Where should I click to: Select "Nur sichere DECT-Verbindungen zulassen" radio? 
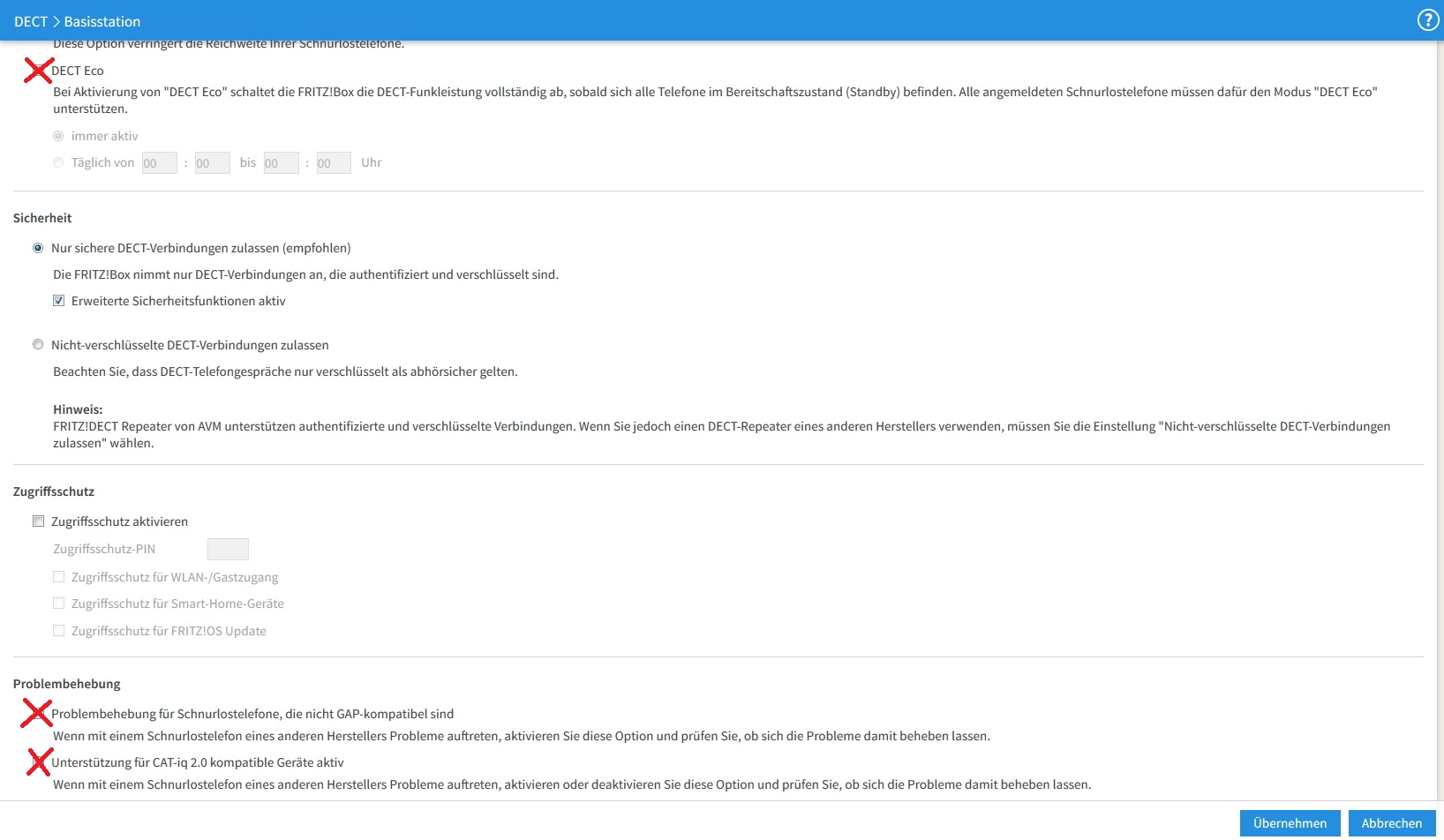tap(38, 248)
